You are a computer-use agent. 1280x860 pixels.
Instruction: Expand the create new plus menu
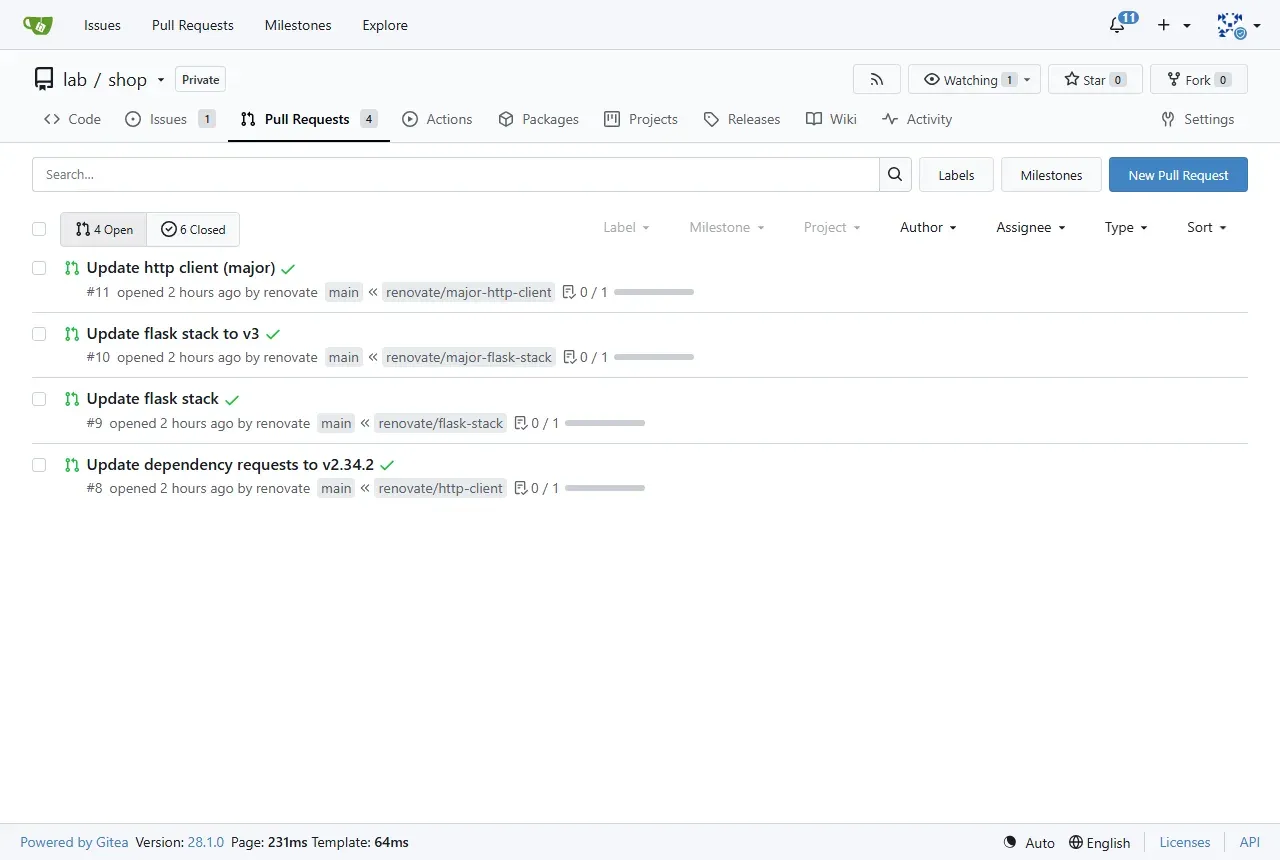click(1174, 25)
